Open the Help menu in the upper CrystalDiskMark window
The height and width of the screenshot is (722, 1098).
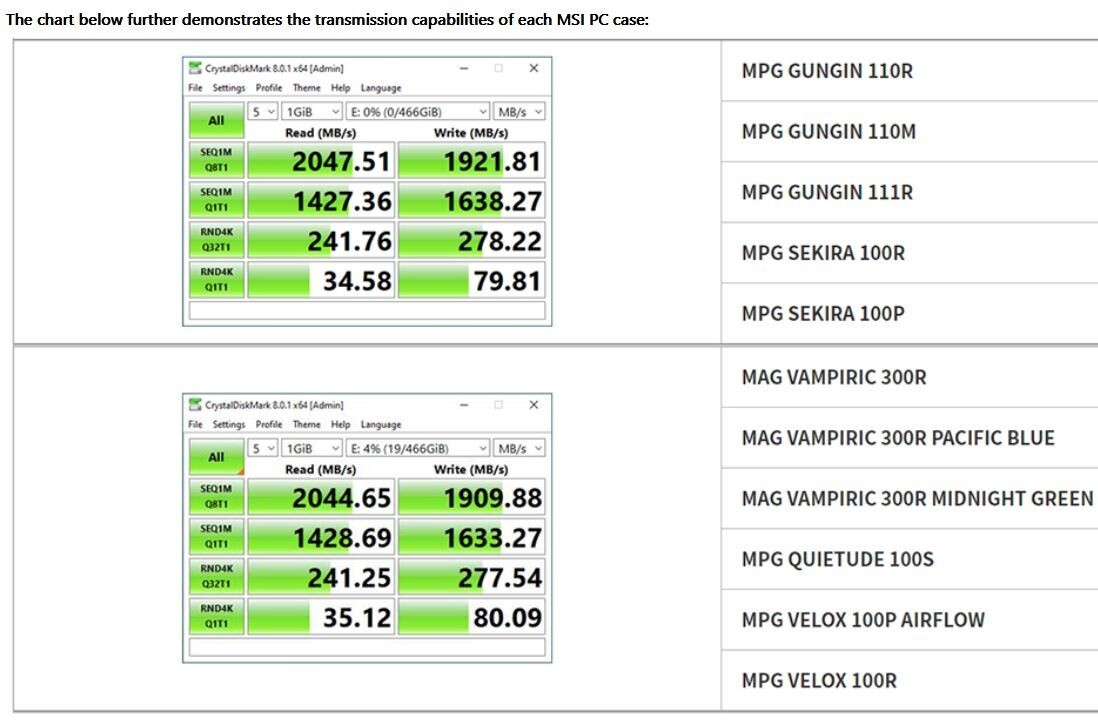click(x=340, y=88)
